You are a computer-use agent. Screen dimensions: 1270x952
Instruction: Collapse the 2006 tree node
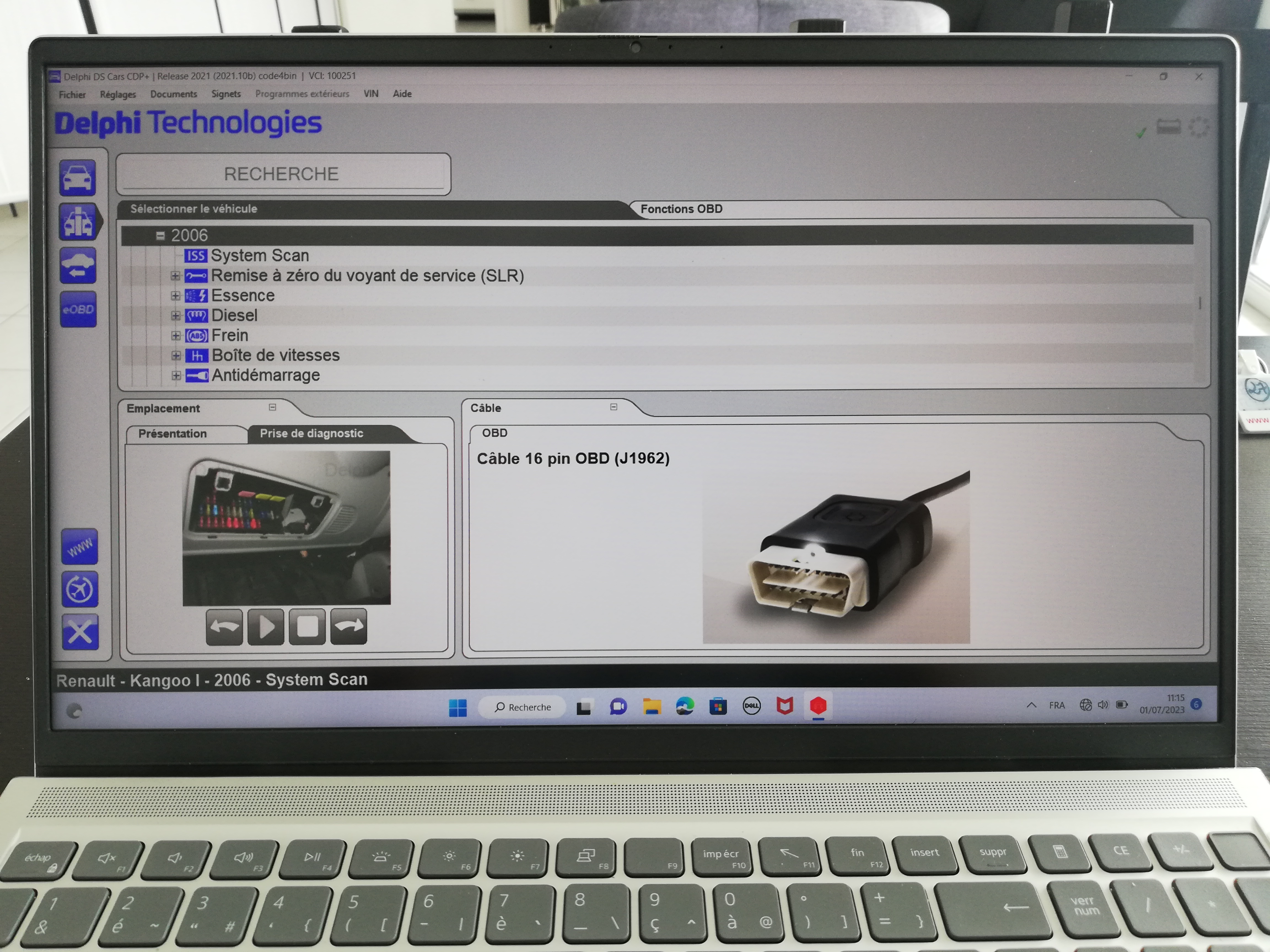coord(160,236)
